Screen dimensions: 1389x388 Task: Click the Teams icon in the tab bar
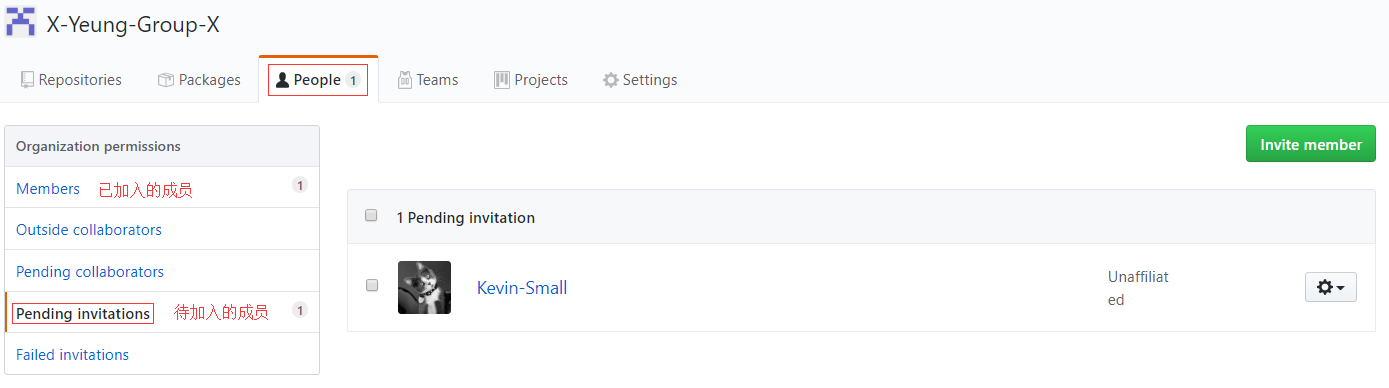pyautogui.click(x=405, y=80)
